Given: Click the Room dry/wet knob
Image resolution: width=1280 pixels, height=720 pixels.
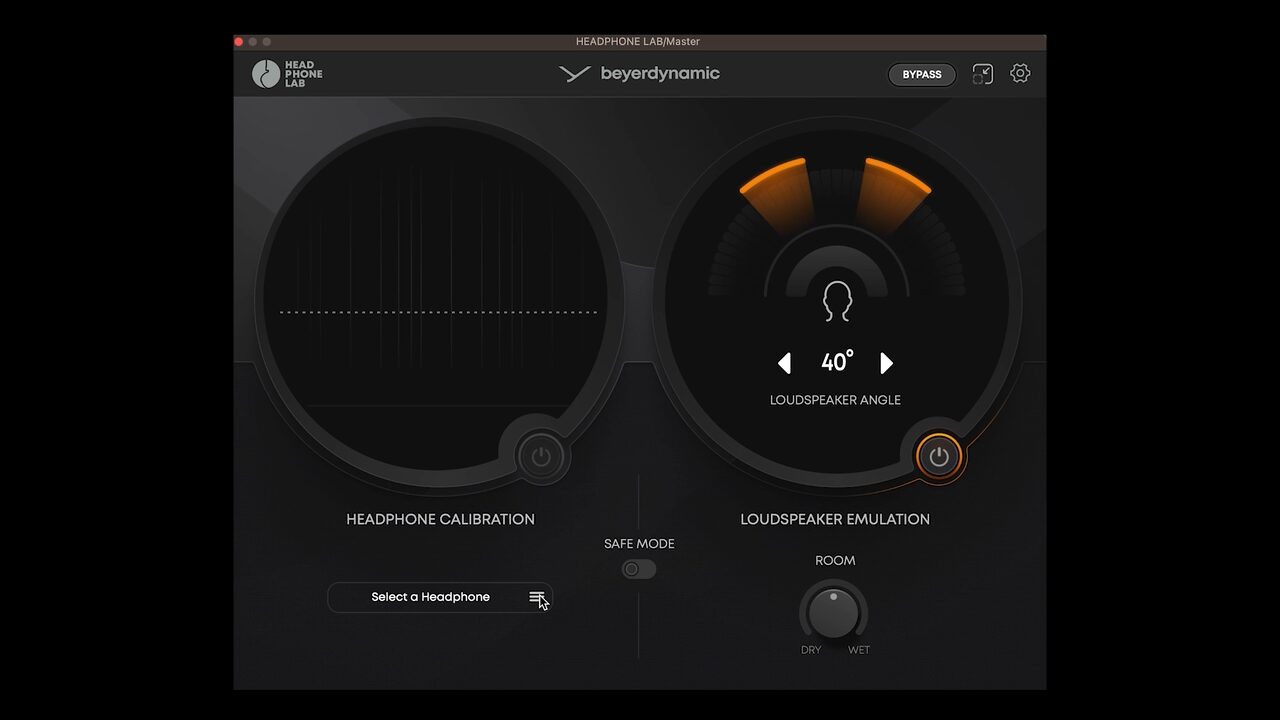Looking at the screenshot, I should (833, 612).
